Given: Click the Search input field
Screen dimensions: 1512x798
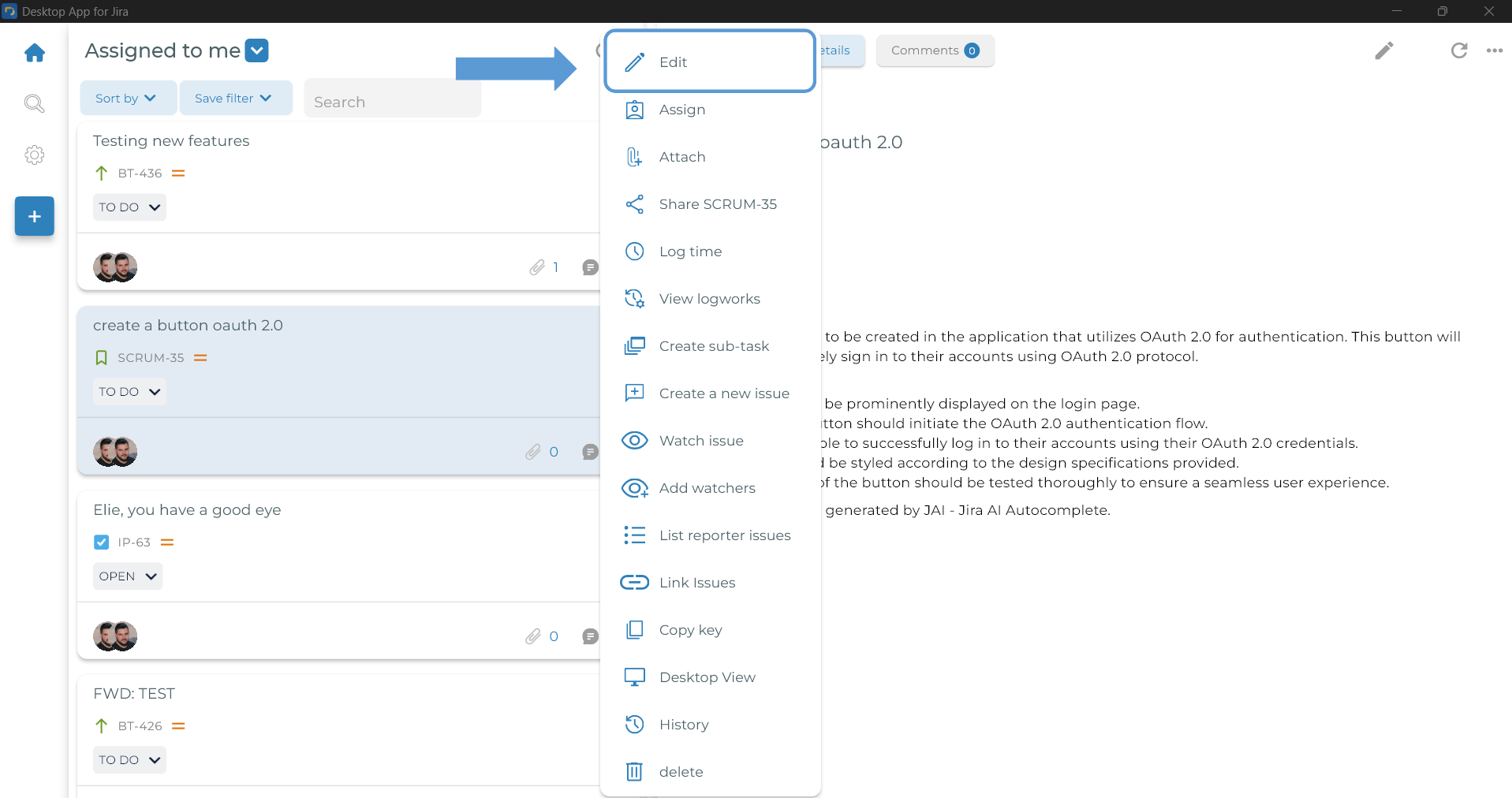Looking at the screenshot, I should pos(392,102).
